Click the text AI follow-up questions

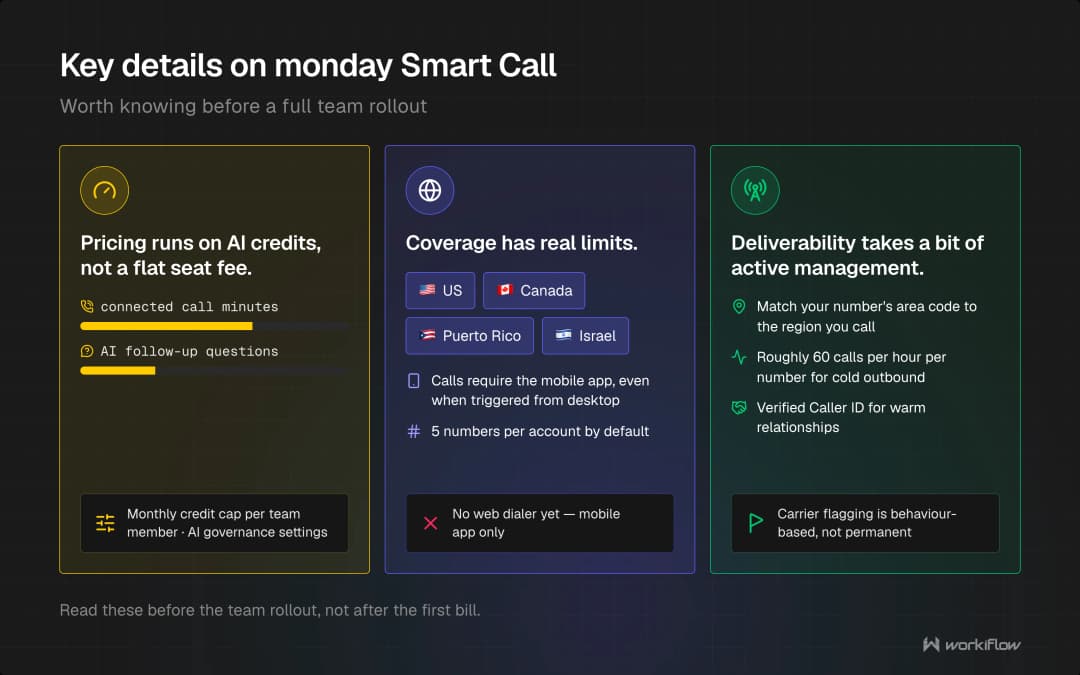coord(189,351)
